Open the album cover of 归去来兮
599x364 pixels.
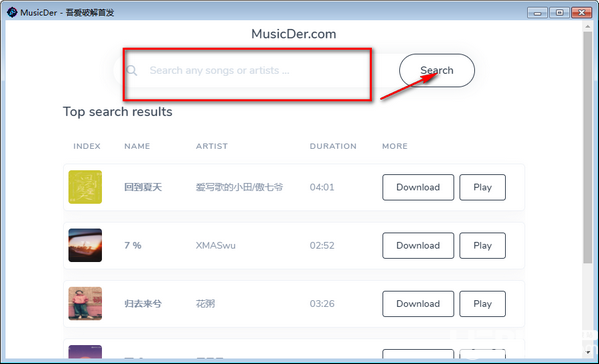[x=85, y=304]
